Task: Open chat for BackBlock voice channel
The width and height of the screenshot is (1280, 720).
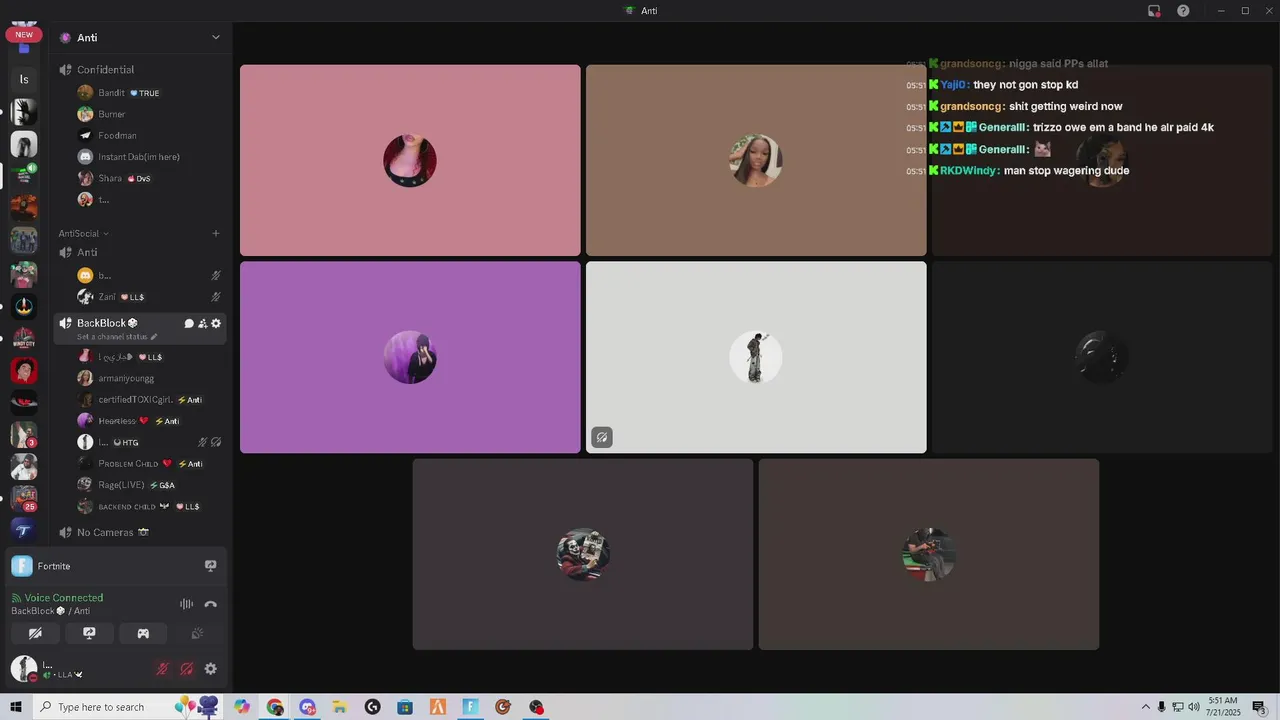Action: (189, 323)
